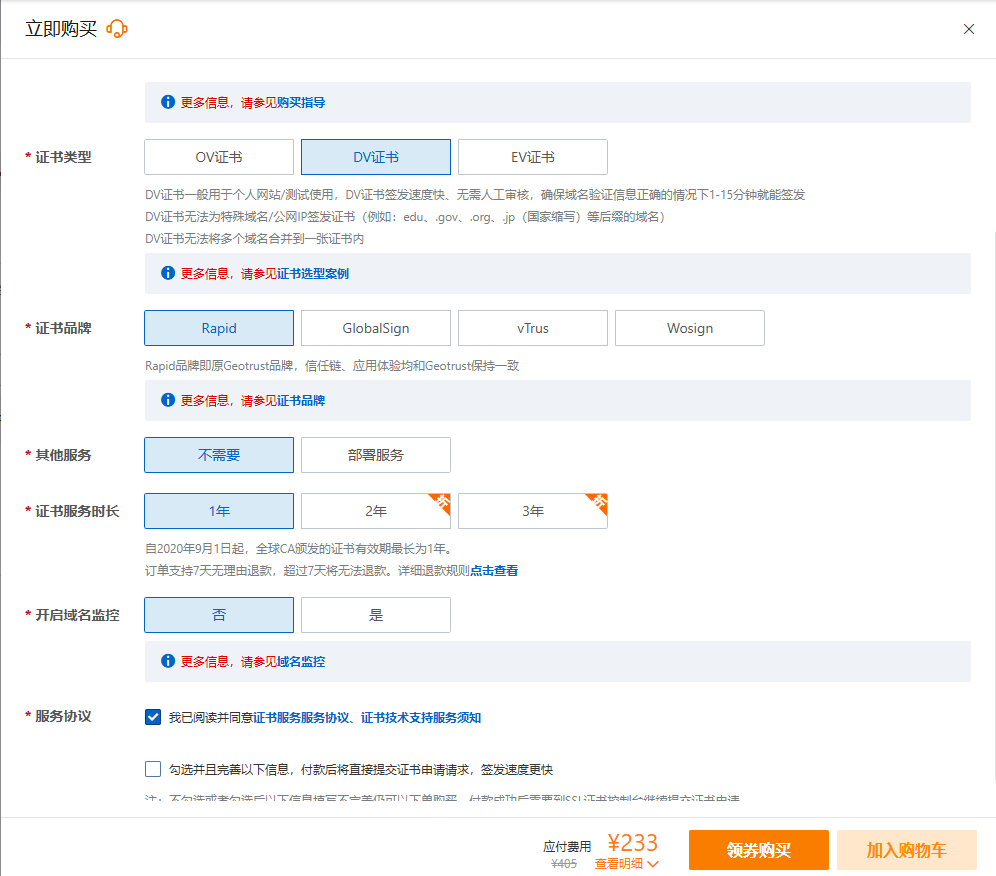996x876 pixels.
Task: Close the purchase dialog with X
Action: (968, 29)
